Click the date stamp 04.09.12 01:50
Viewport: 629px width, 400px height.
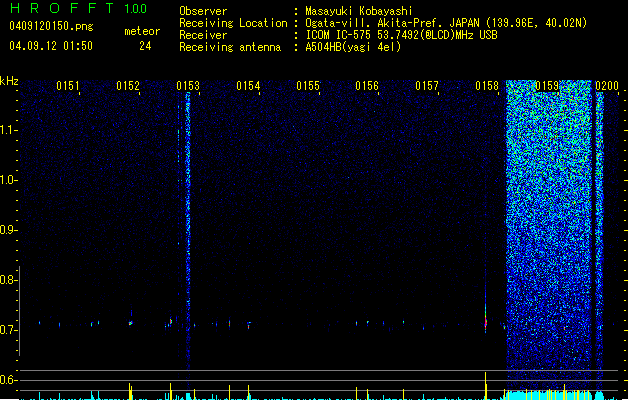[51, 46]
